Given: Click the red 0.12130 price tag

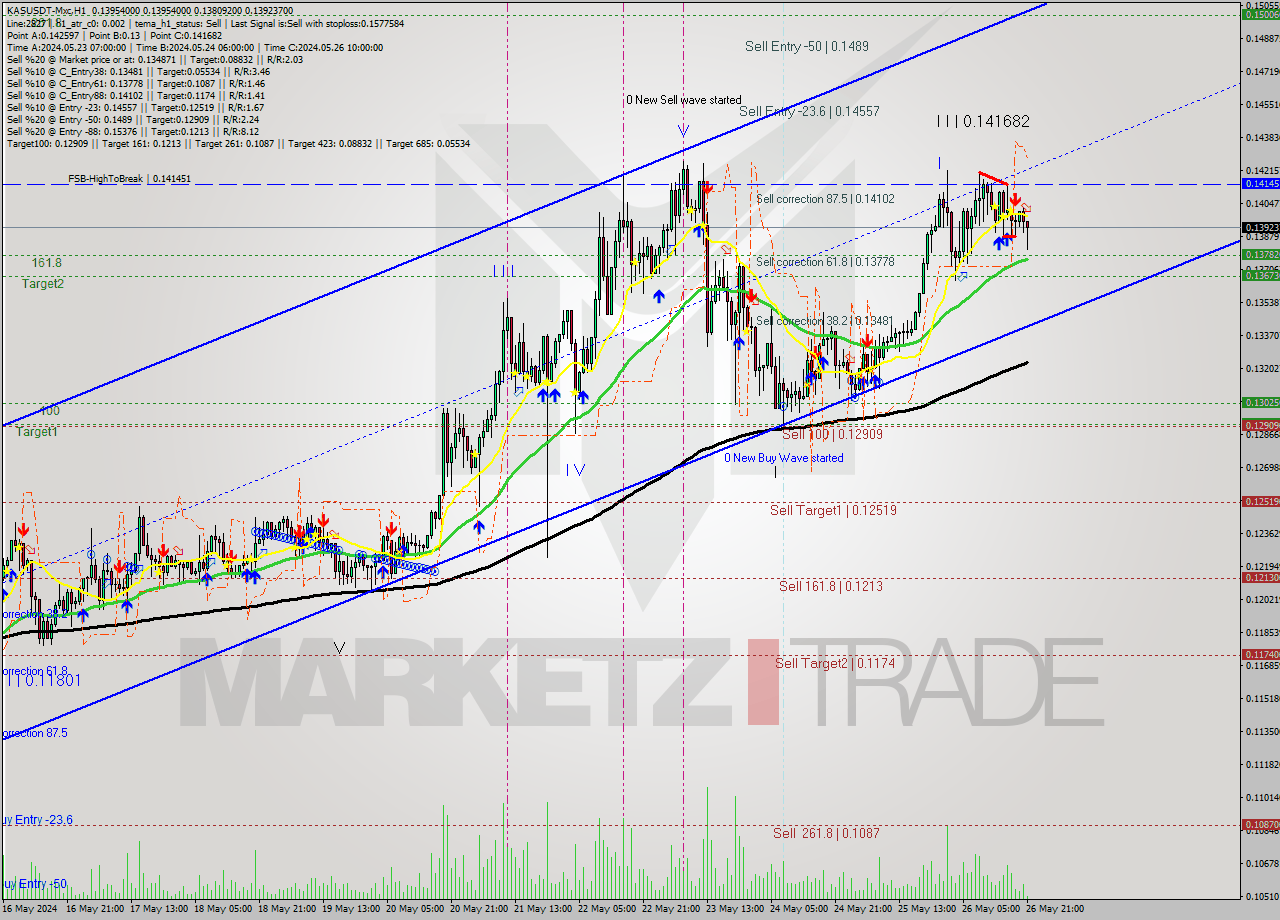Looking at the screenshot, I should pyautogui.click(x=1260, y=578).
